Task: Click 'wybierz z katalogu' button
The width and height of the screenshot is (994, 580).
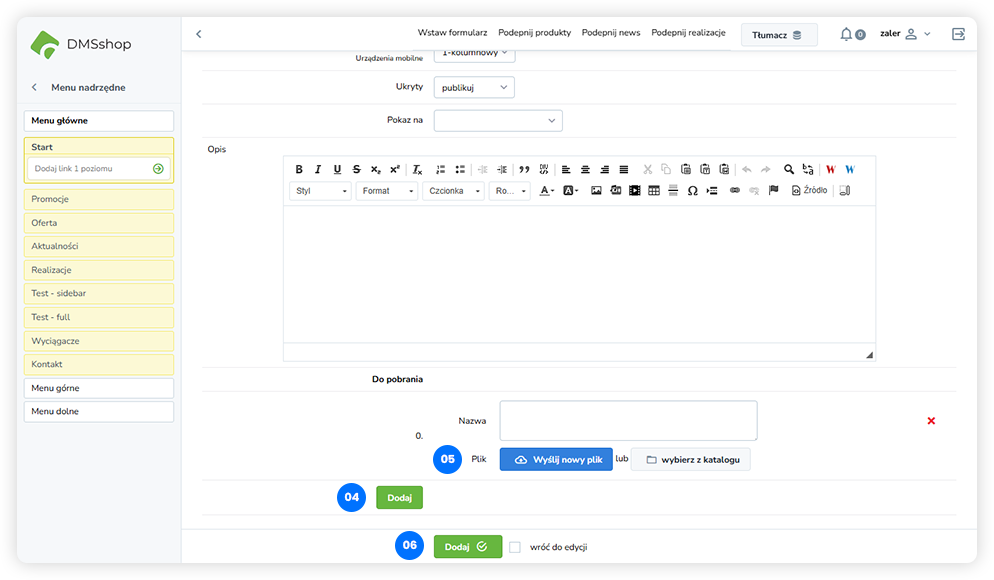Action: (691, 460)
